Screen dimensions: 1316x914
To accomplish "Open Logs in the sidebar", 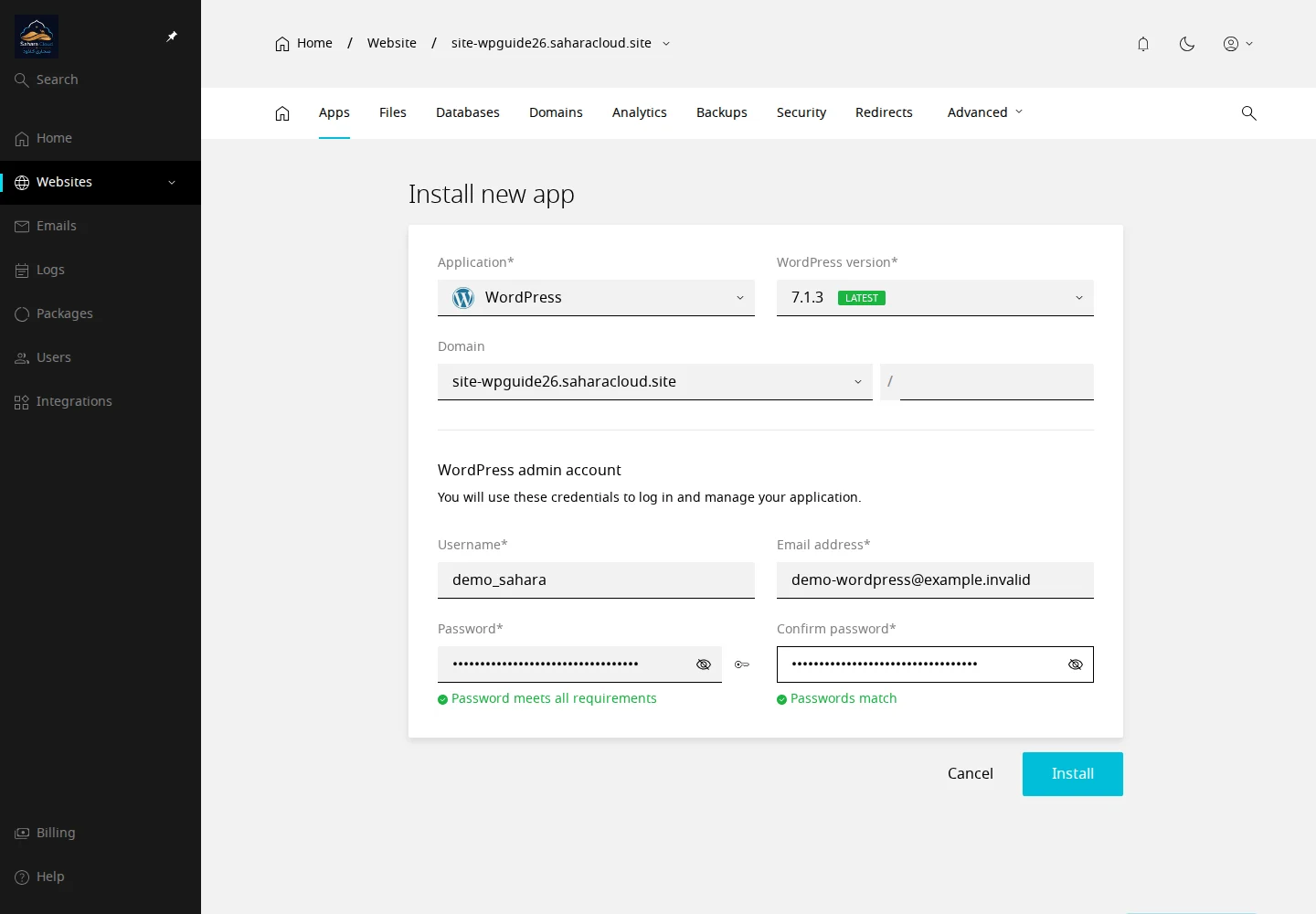I will pos(101,270).
